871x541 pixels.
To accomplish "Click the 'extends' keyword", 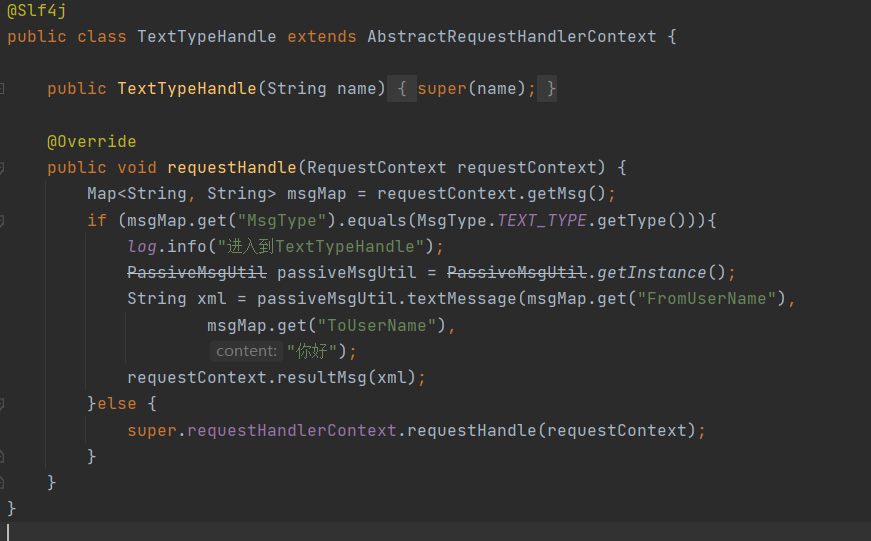I will [x=322, y=37].
